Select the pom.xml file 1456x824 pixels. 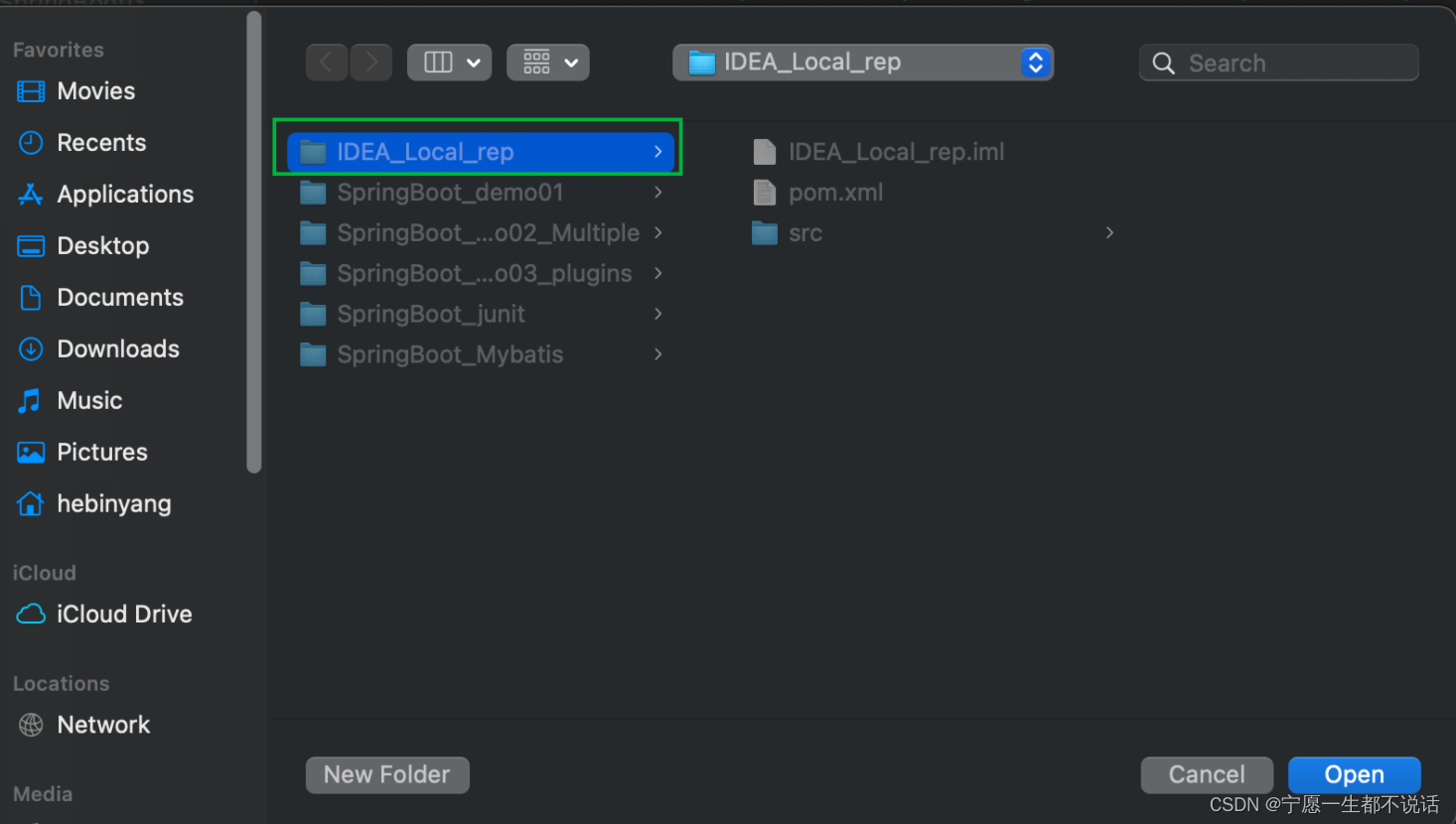pos(817,193)
